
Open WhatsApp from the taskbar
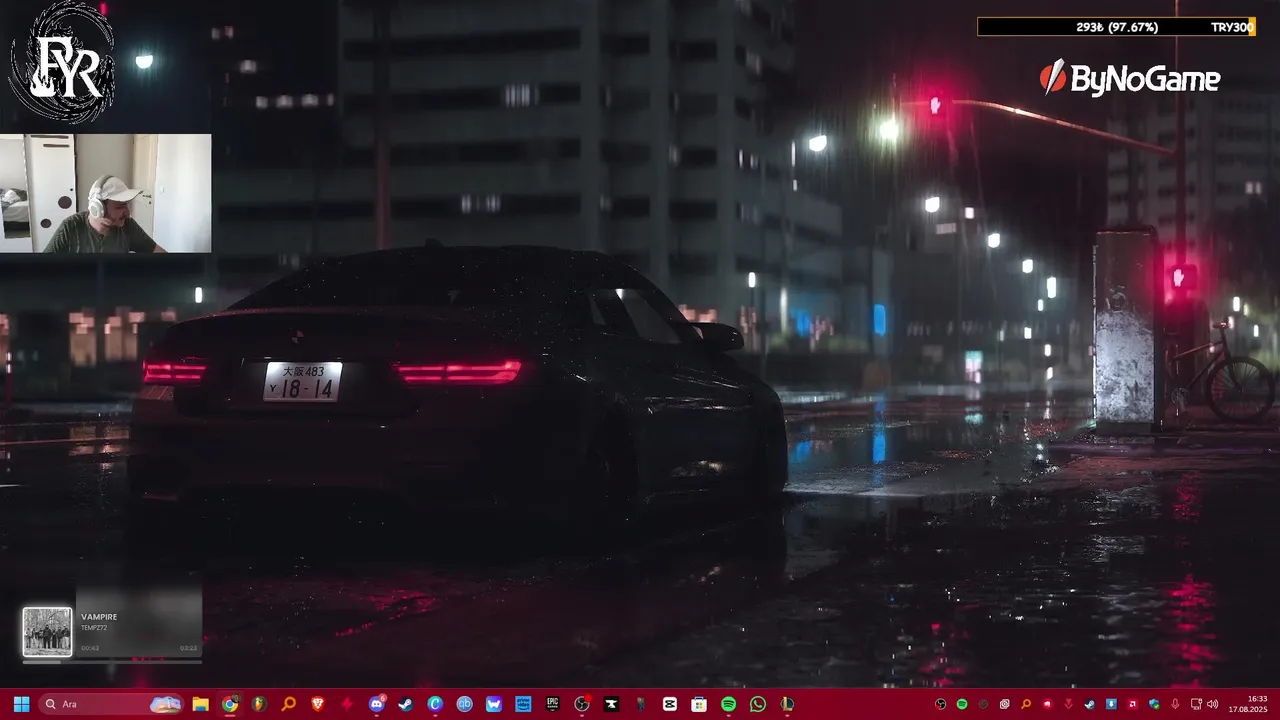pos(758,704)
